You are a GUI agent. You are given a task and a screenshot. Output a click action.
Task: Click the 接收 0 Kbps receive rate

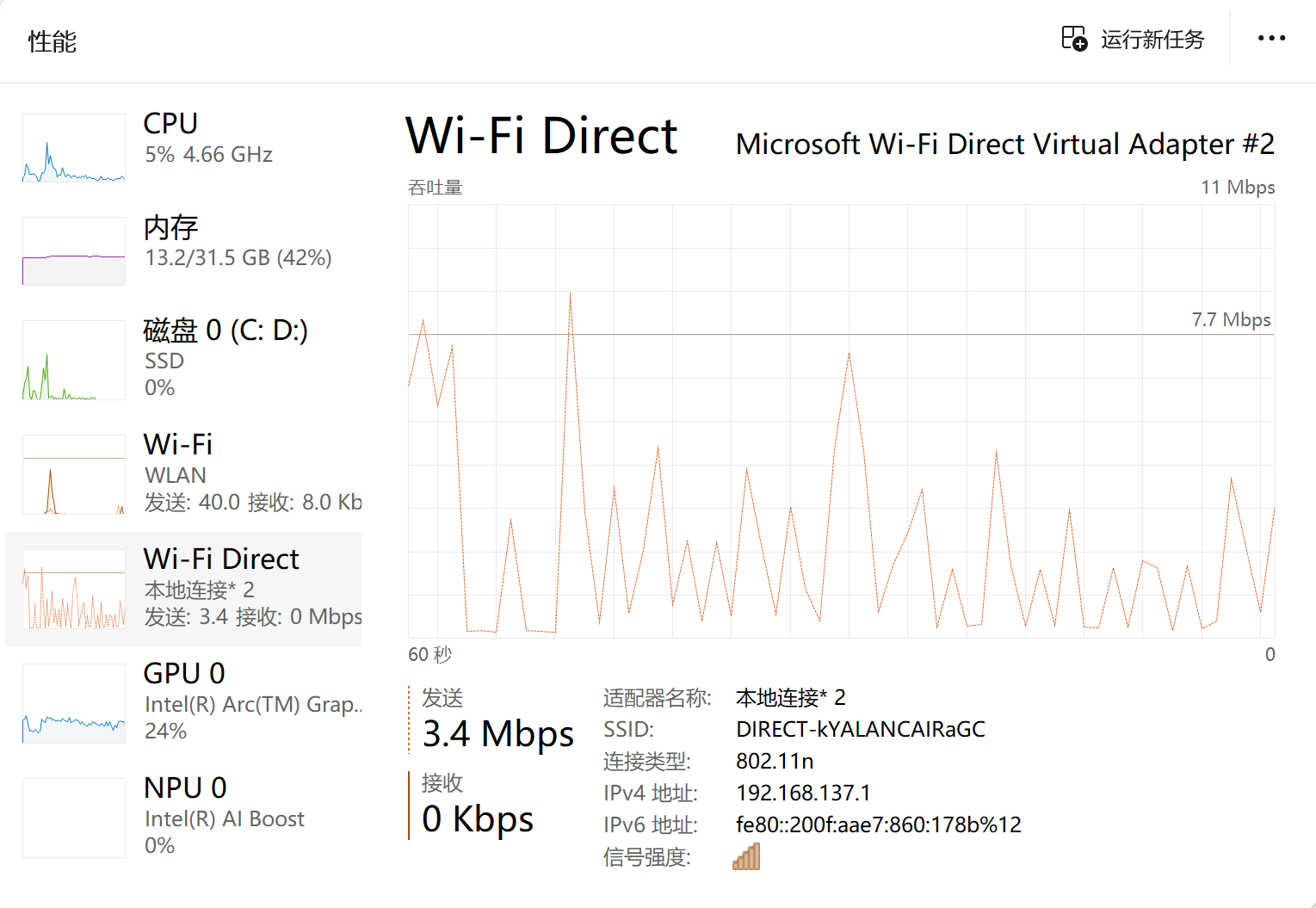(478, 805)
